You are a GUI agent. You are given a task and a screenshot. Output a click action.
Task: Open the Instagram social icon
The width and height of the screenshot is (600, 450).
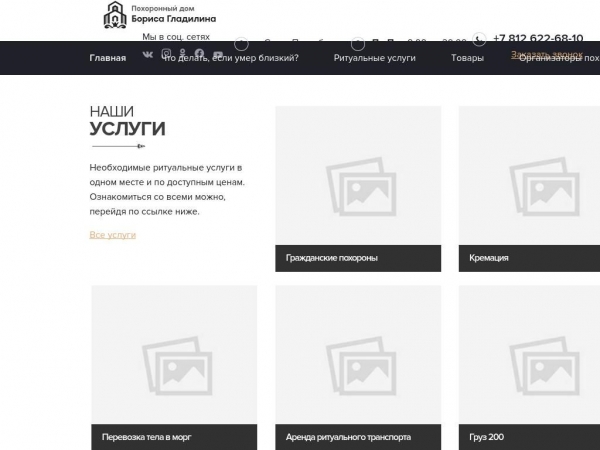pyautogui.click(x=166, y=53)
